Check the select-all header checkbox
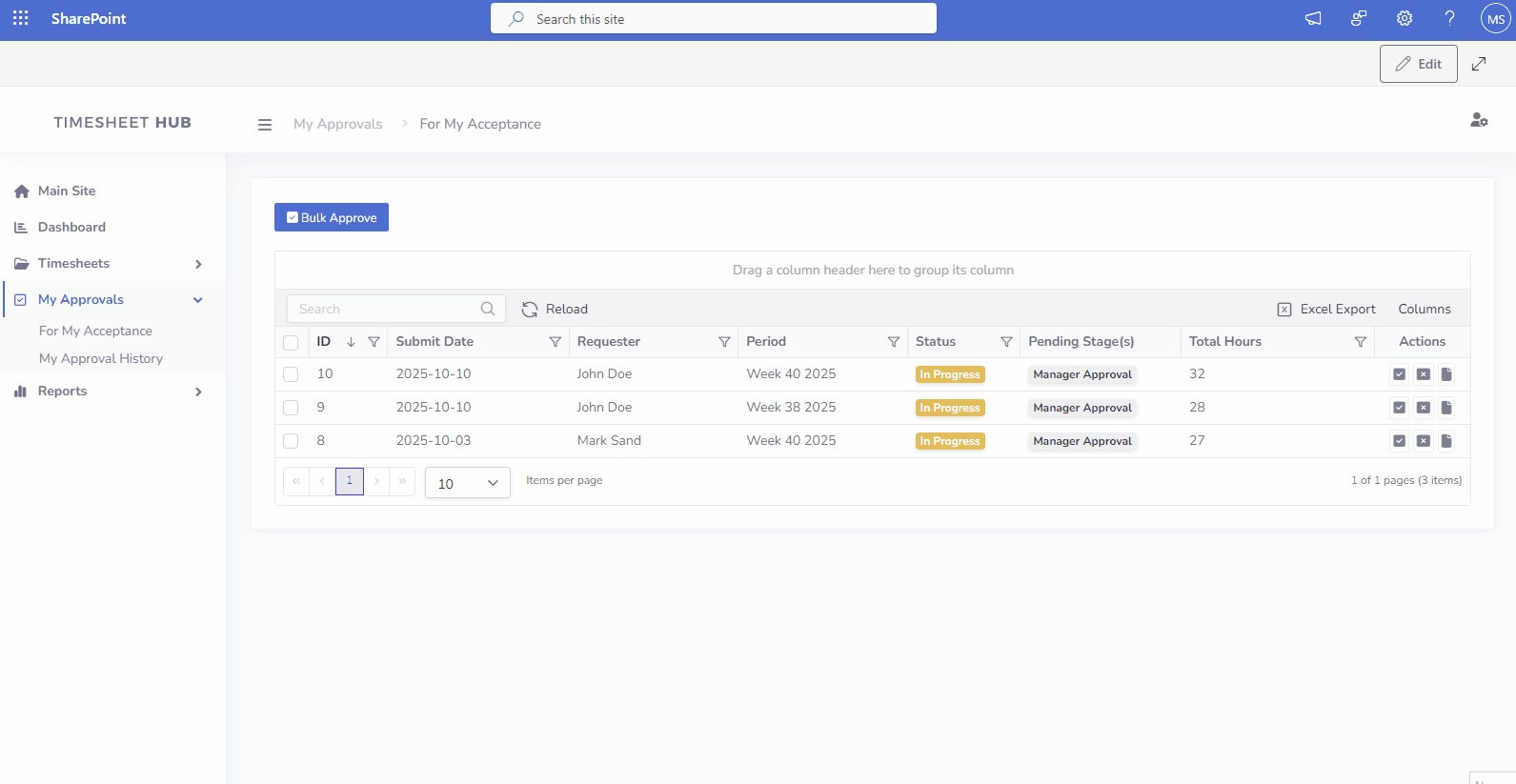Viewport: 1516px width, 784px height. [x=291, y=342]
